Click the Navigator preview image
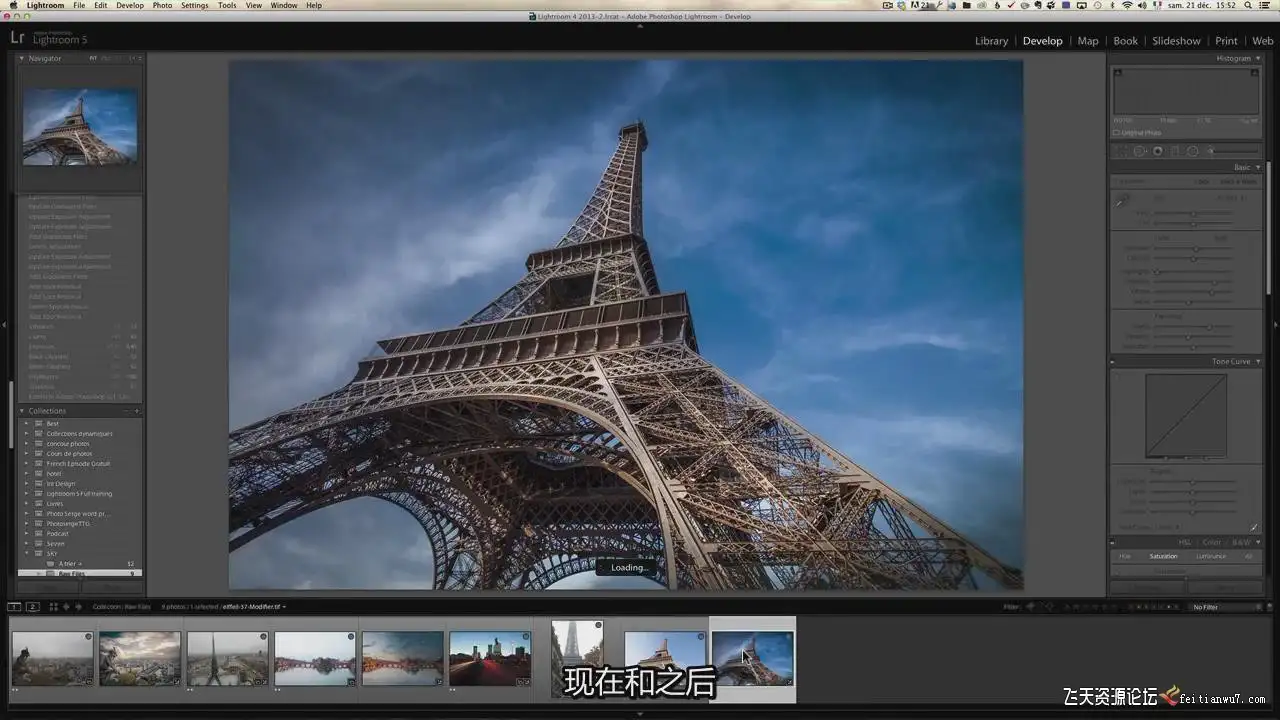 pos(80,127)
